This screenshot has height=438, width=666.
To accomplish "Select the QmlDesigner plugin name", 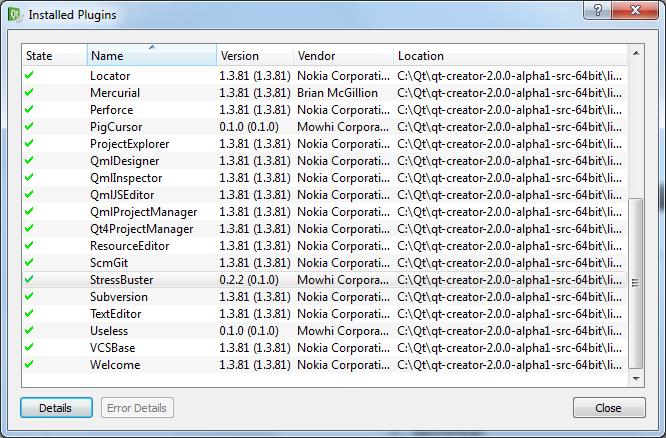I will tap(124, 161).
